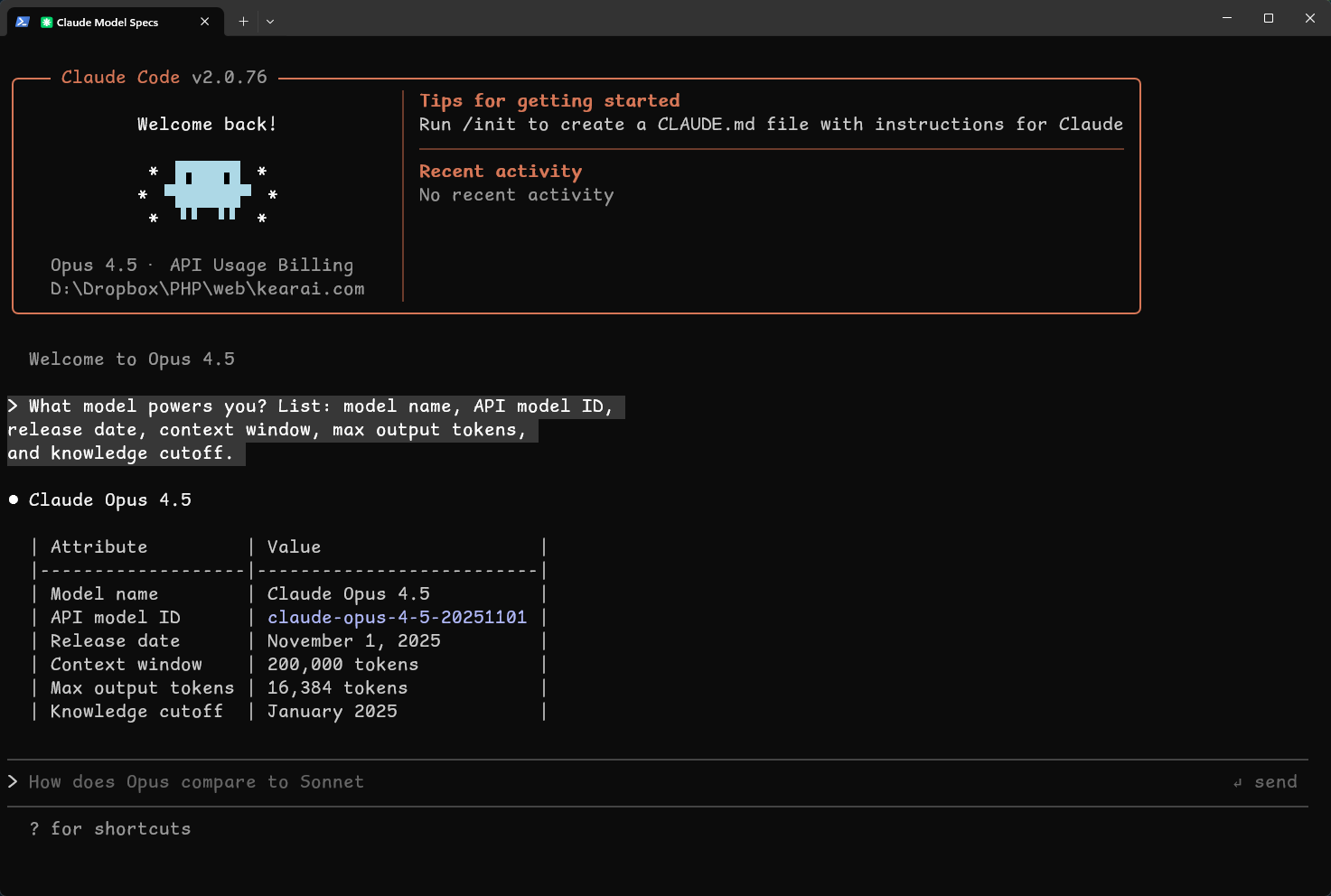Image resolution: width=1331 pixels, height=896 pixels.
Task: Click the 'Context window' attribute cell
Action: [127, 665]
